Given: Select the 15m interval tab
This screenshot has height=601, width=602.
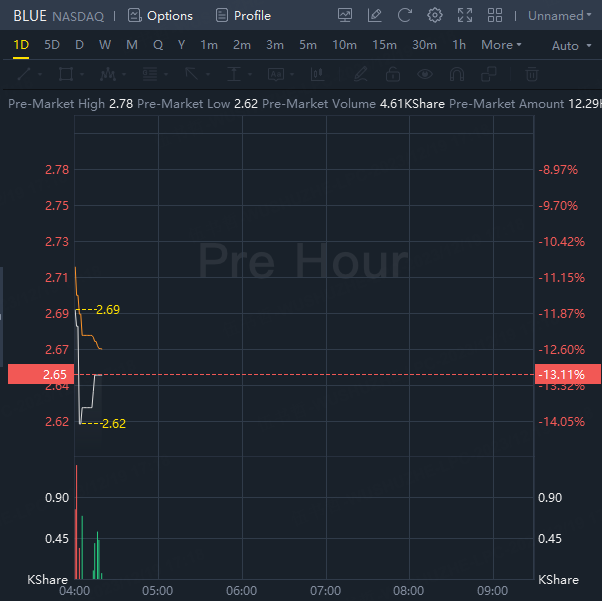Looking at the screenshot, I should [x=384, y=45].
